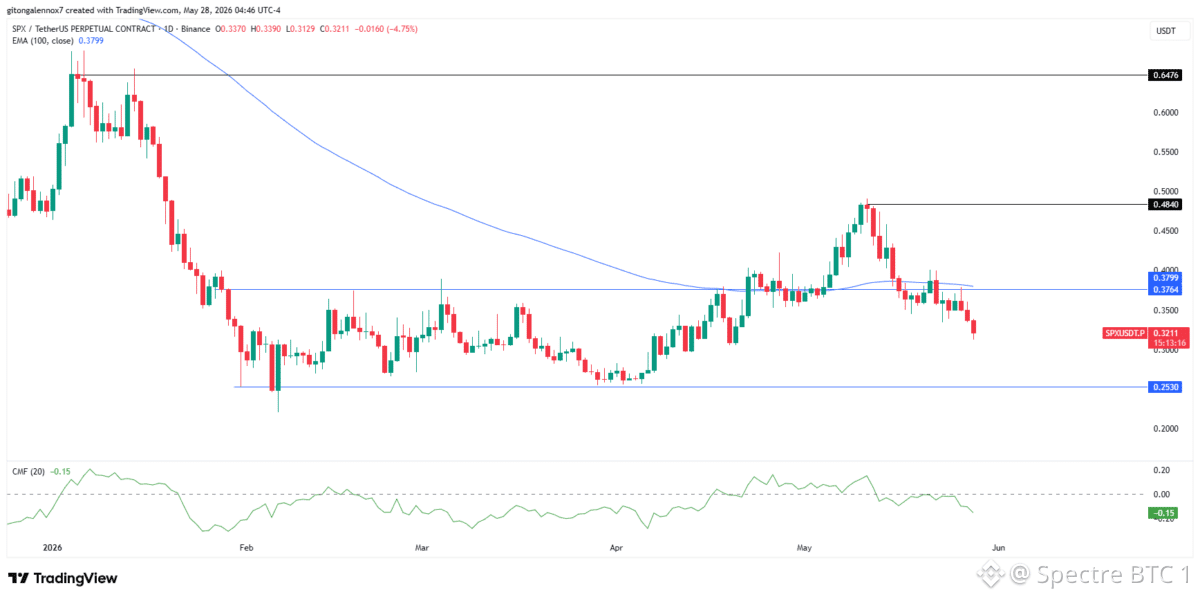Click the TradingView logo at bottom left
This screenshot has height=599, width=1200.
tap(63, 578)
